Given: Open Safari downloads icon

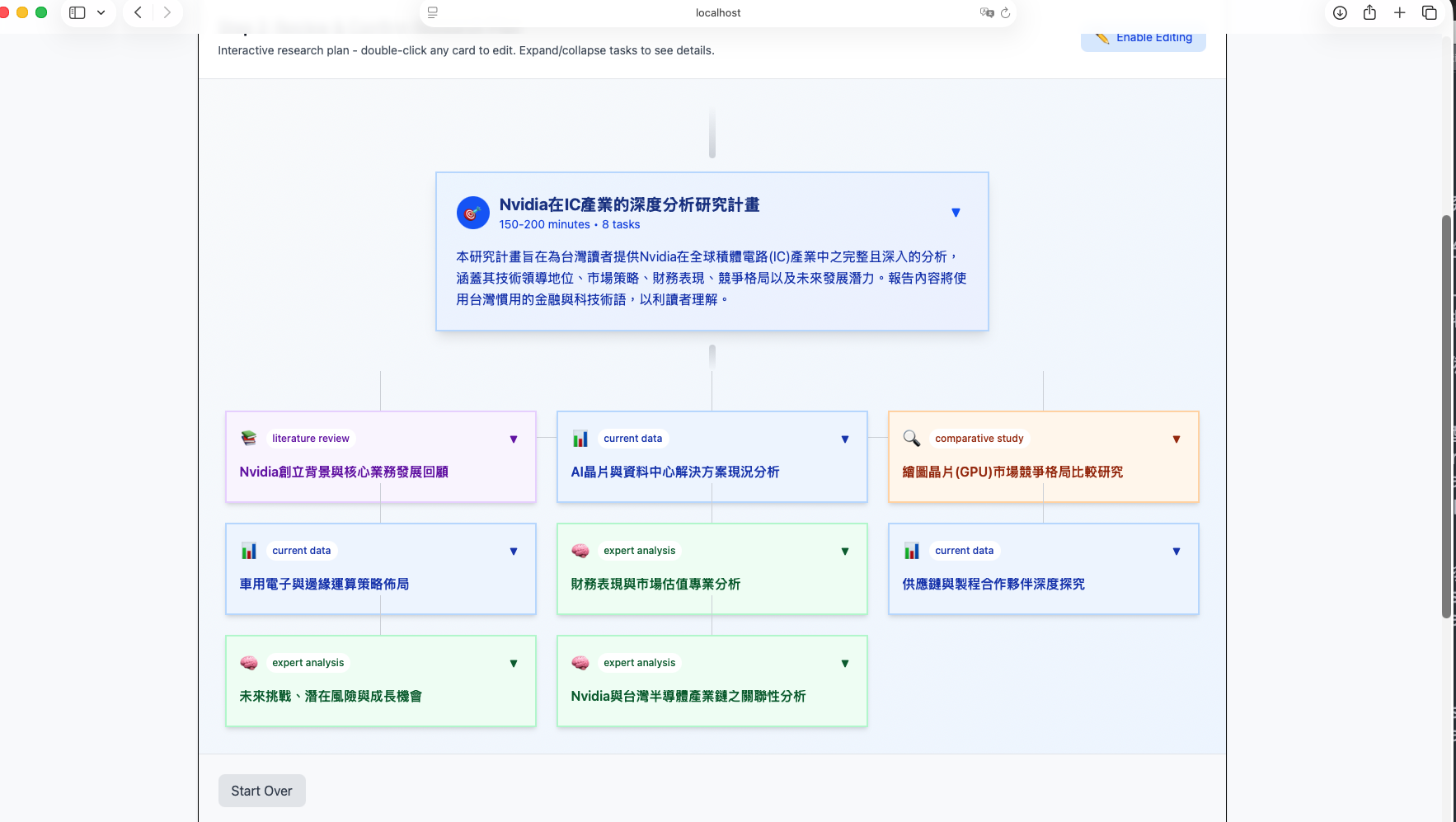Looking at the screenshot, I should 1340,12.
